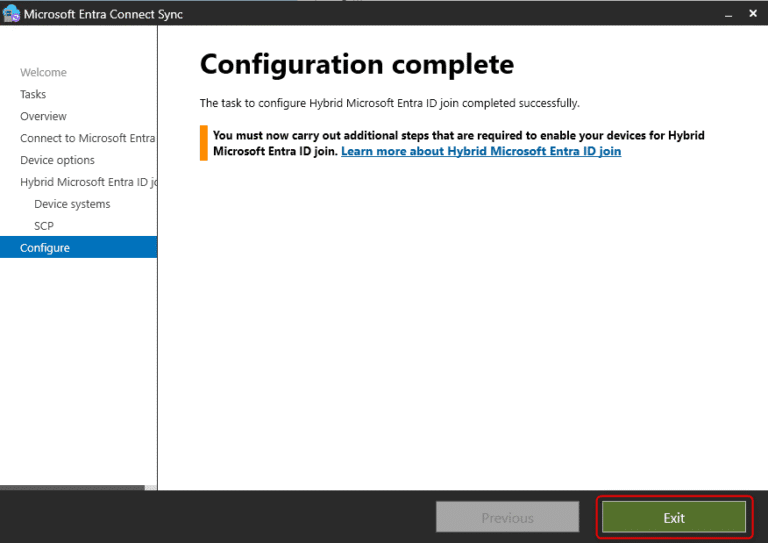
Task: Close the Entra Connect Sync window
Action: point(753,14)
